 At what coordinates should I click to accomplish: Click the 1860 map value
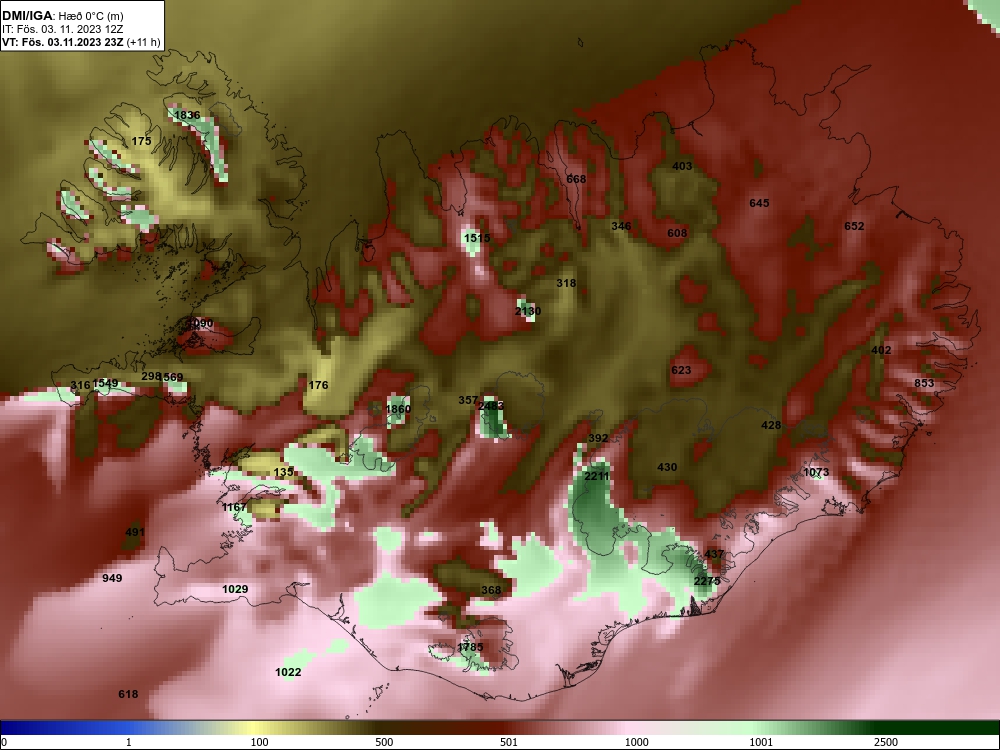399,409
